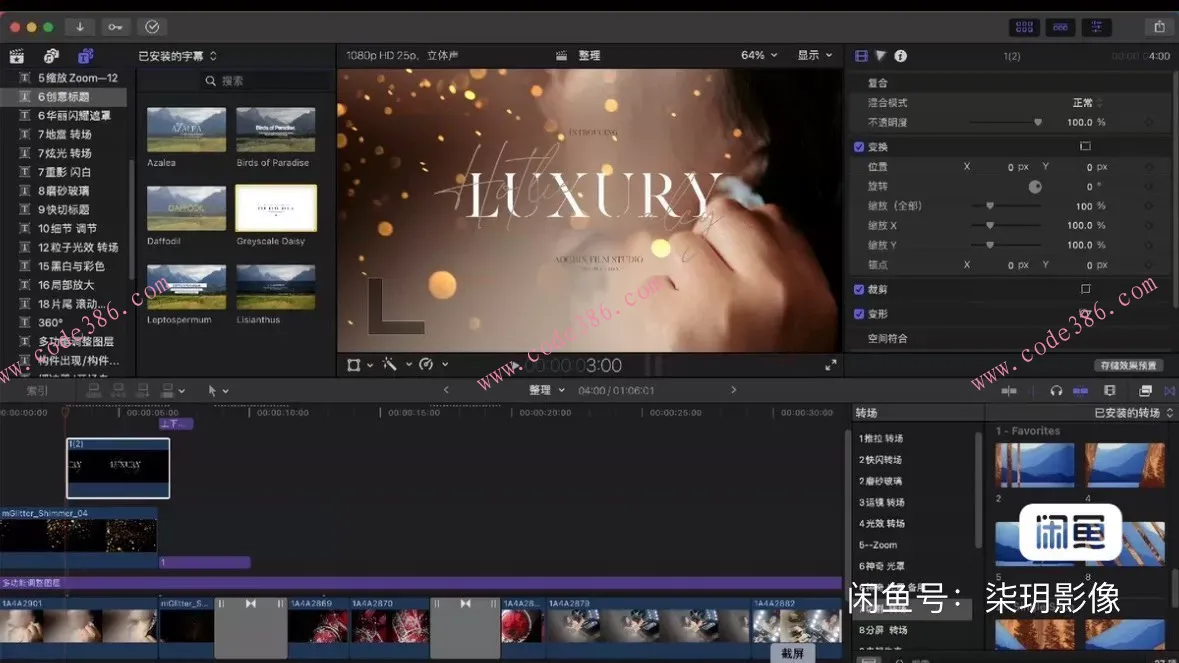
Task: Open the background tasks checkmark icon
Action: point(152,27)
